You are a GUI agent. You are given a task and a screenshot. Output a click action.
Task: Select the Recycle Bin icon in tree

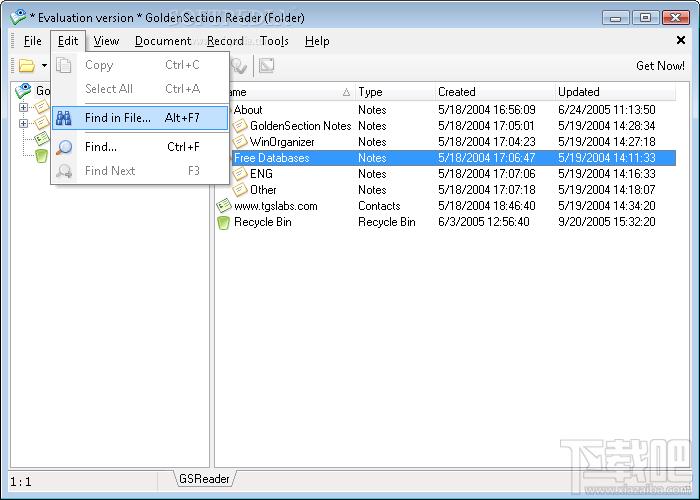[41, 155]
